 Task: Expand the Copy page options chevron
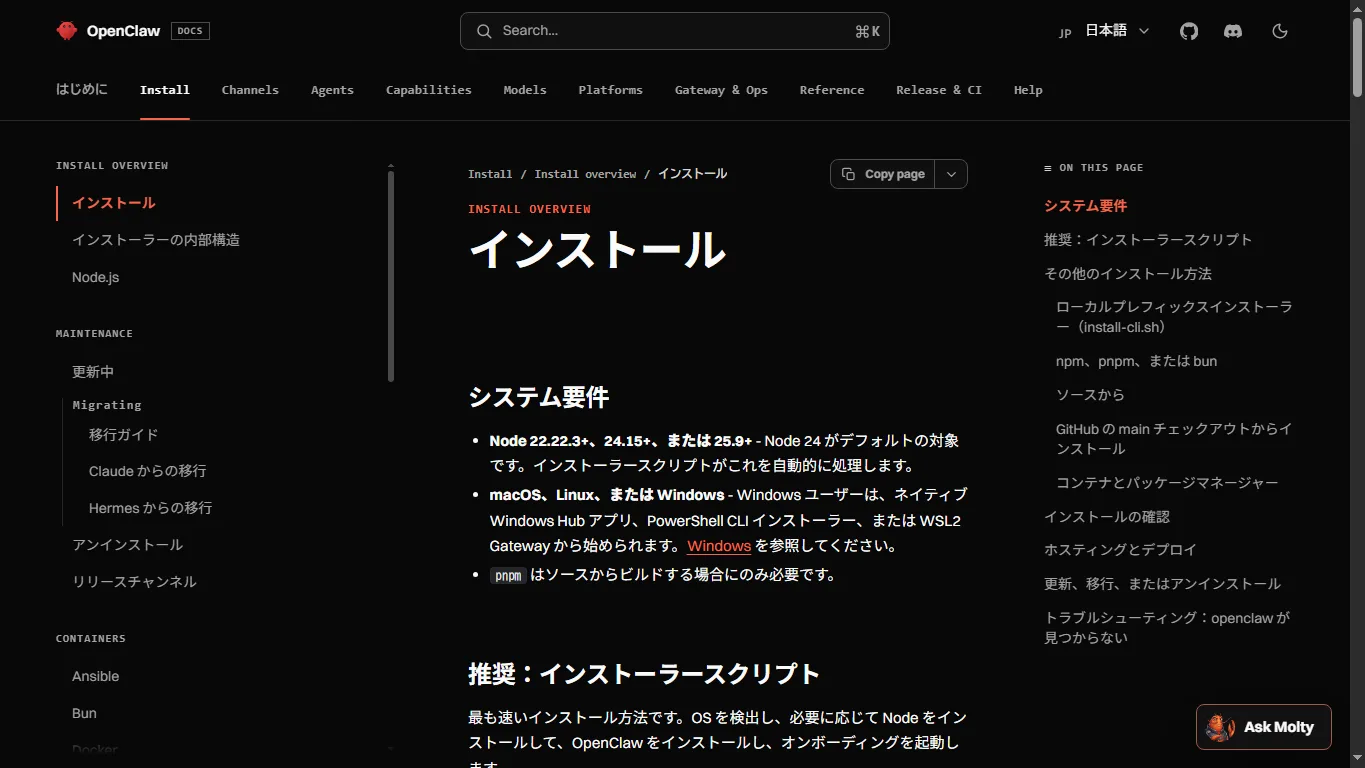click(951, 174)
